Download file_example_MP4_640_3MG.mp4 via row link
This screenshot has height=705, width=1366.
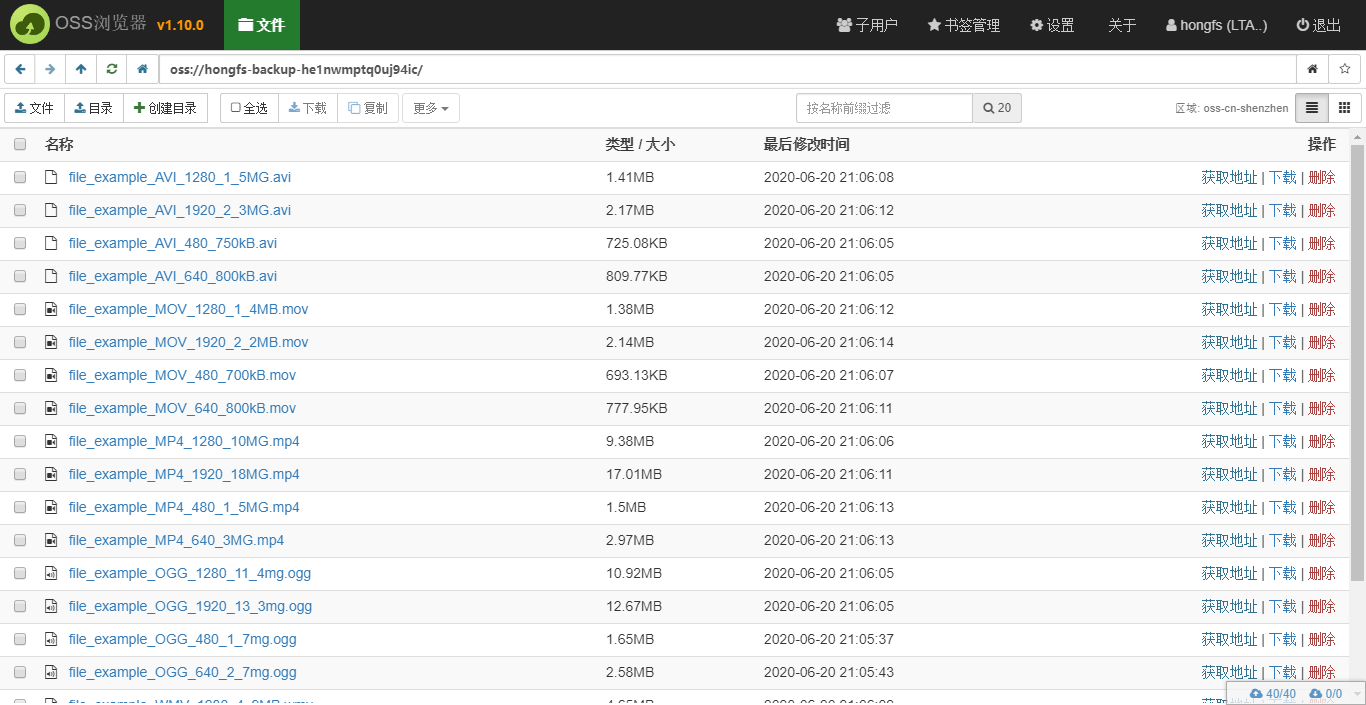click(1283, 540)
